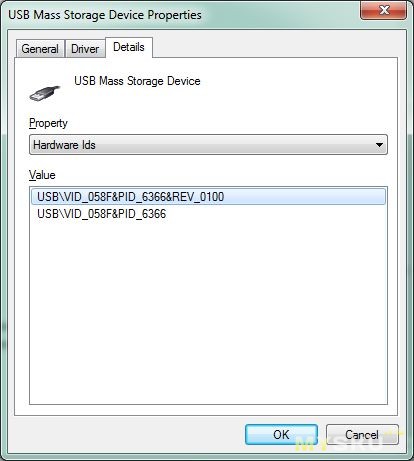Dismiss the dialog with Cancel
The height and width of the screenshot is (461, 414).
(362, 434)
